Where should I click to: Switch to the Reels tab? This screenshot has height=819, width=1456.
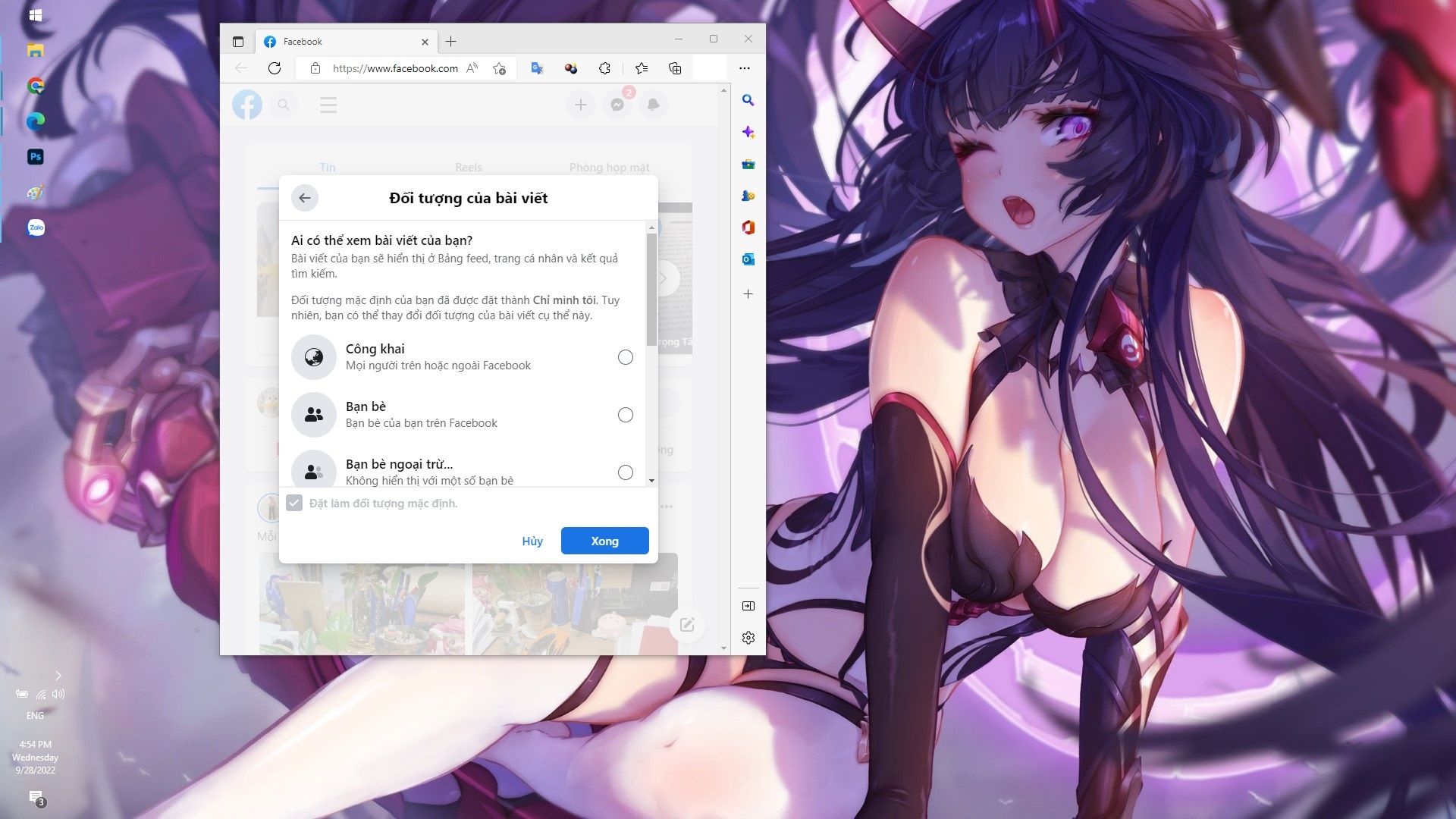coord(469,167)
